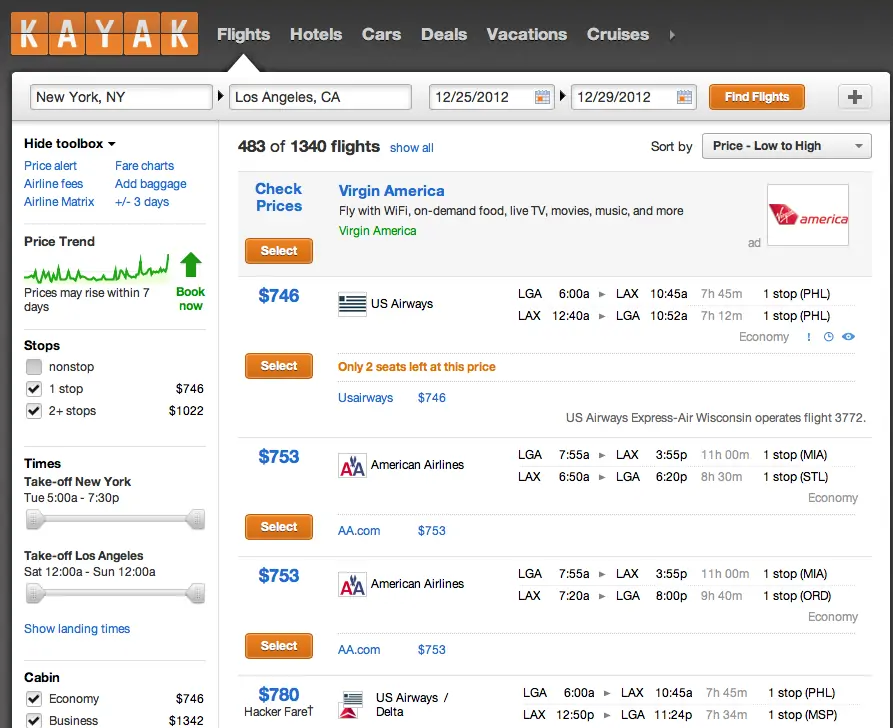Uncheck the 2+ stops filter
The height and width of the screenshot is (728, 893).
(34, 411)
